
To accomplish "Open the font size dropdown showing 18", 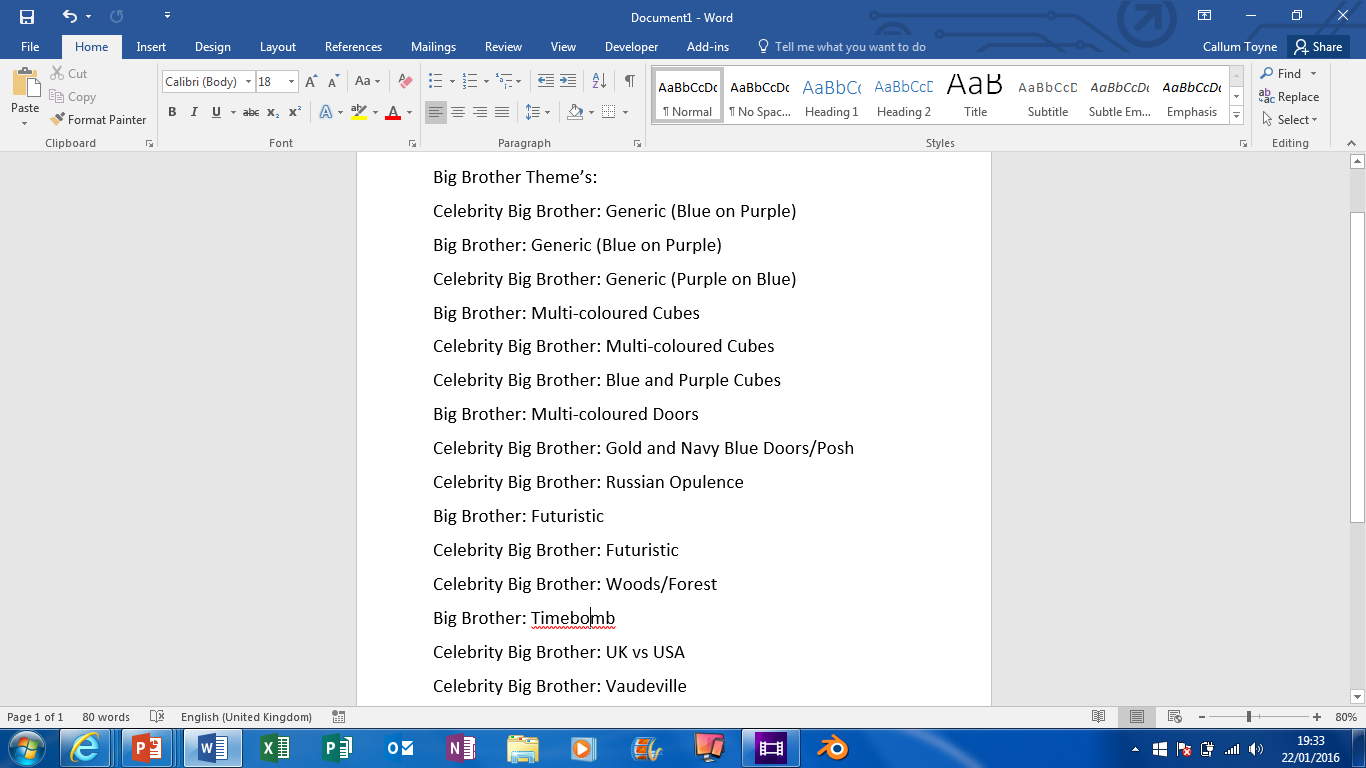I will click(292, 82).
